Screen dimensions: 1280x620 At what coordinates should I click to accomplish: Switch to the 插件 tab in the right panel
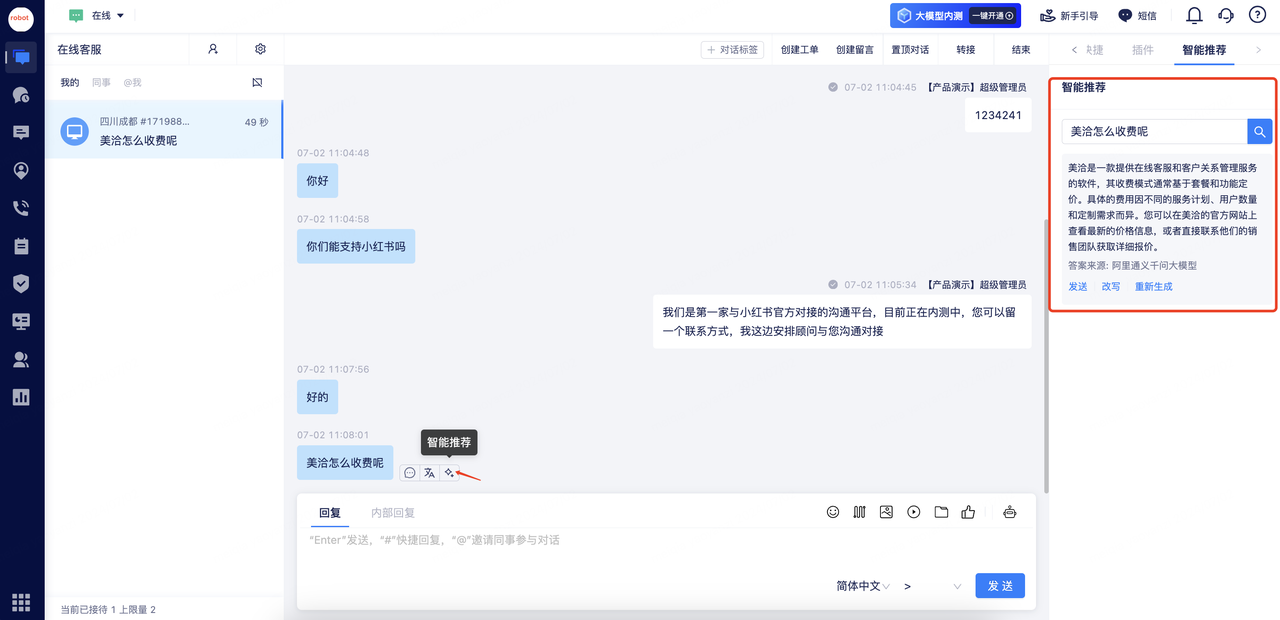1142,50
